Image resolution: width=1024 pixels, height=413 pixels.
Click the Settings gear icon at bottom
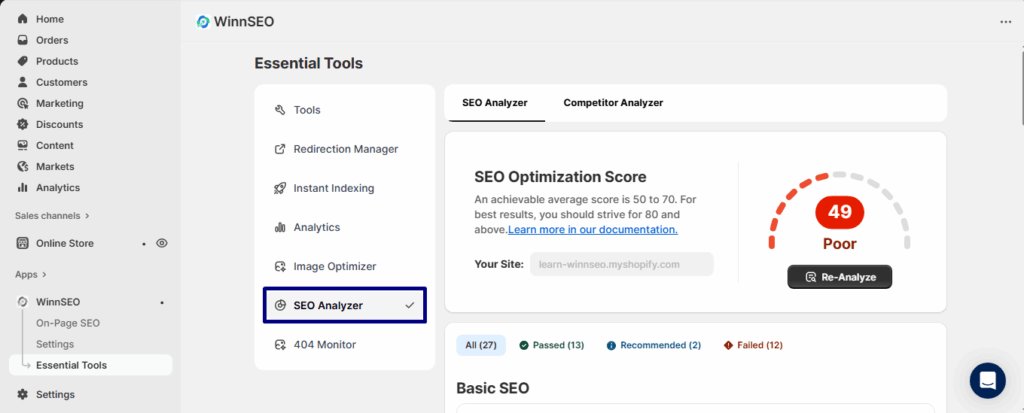coord(23,394)
